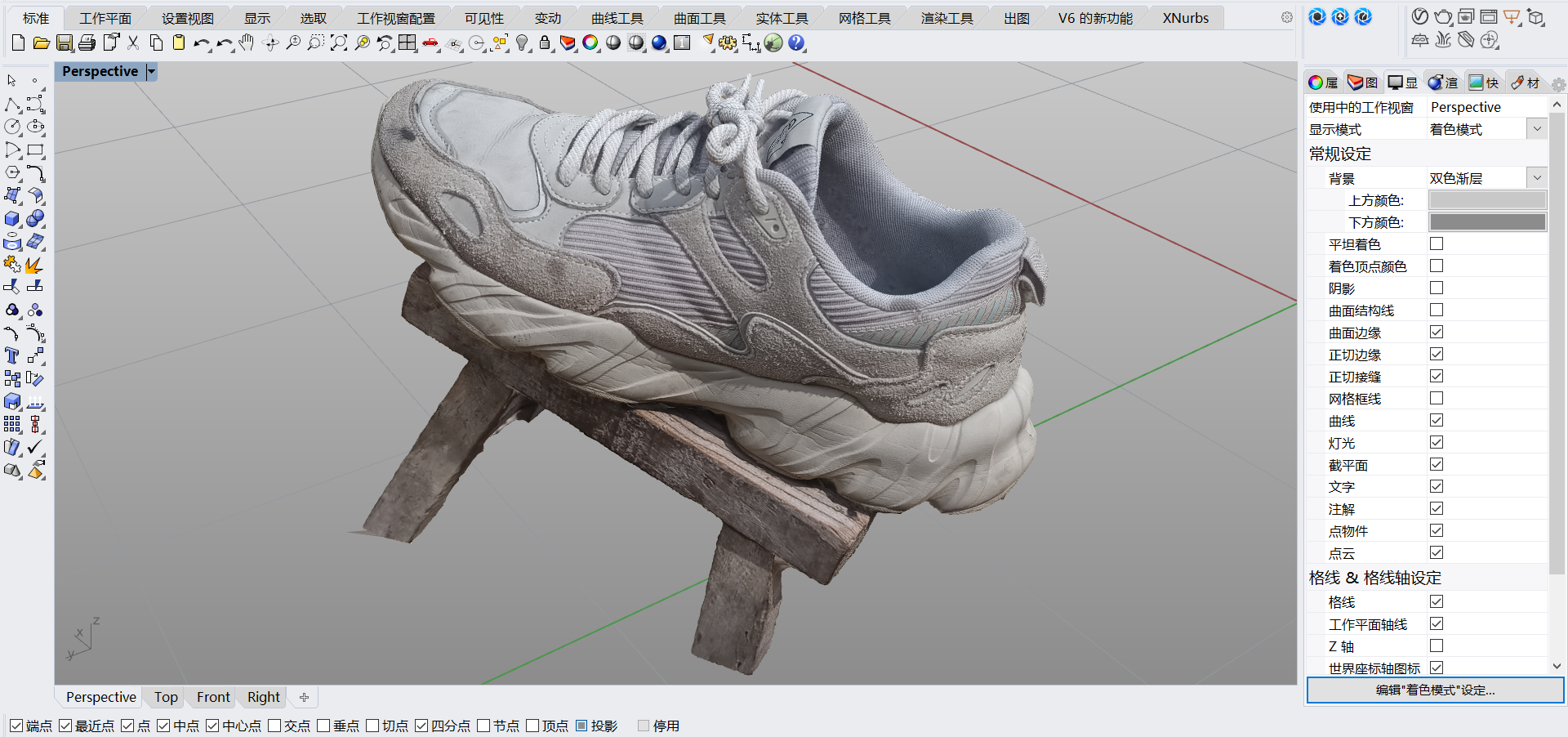Select the Rotate view tool icon
Image resolution: width=1568 pixels, height=737 pixels.
click(x=270, y=43)
